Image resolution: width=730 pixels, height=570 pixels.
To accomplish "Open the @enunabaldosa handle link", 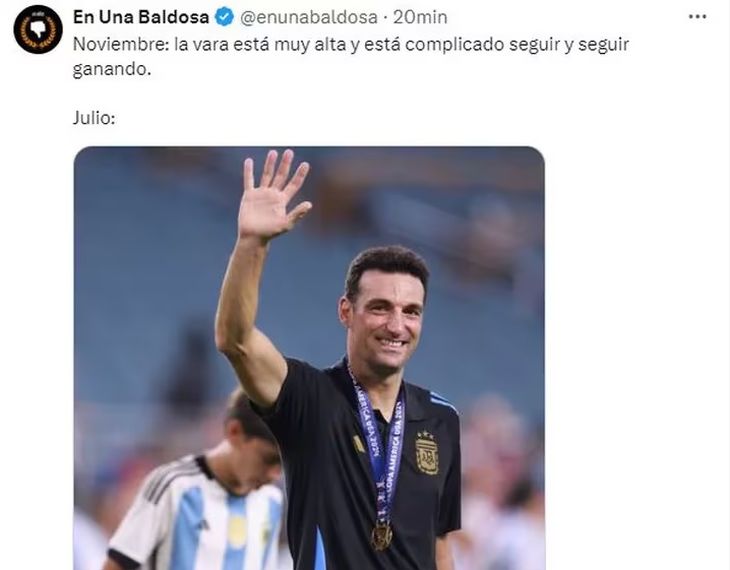I will pos(308,18).
